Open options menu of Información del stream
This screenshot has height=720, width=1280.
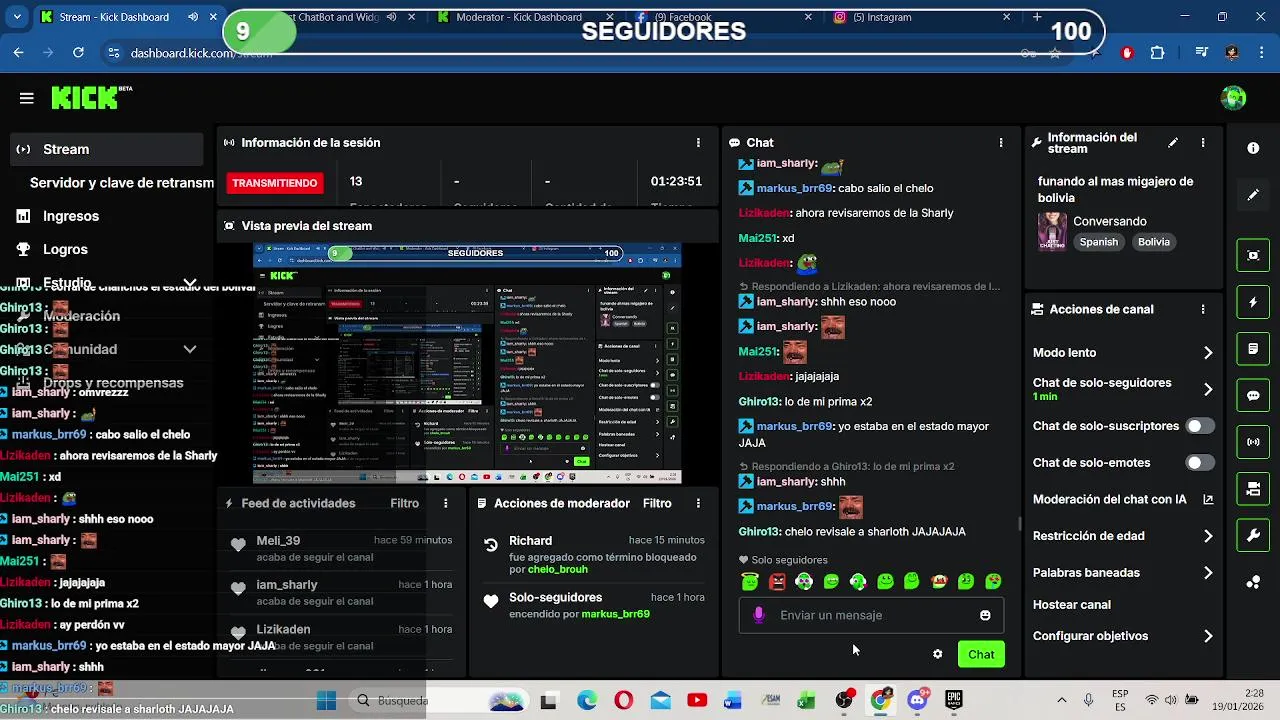(x=1203, y=143)
